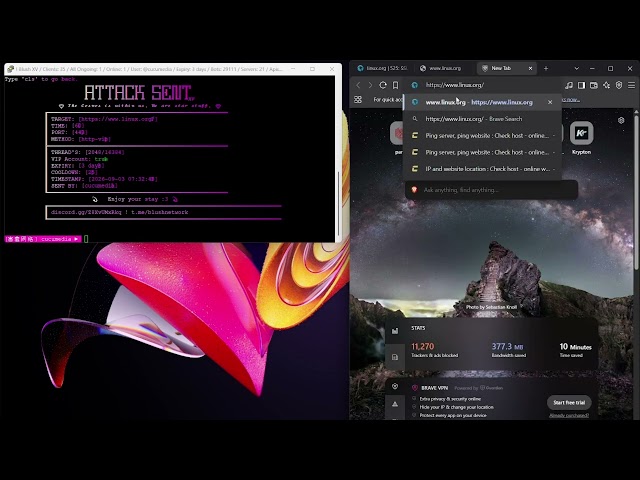The height and width of the screenshot is (480, 640).
Task: Click the browser forward arrow
Action: [370, 85]
